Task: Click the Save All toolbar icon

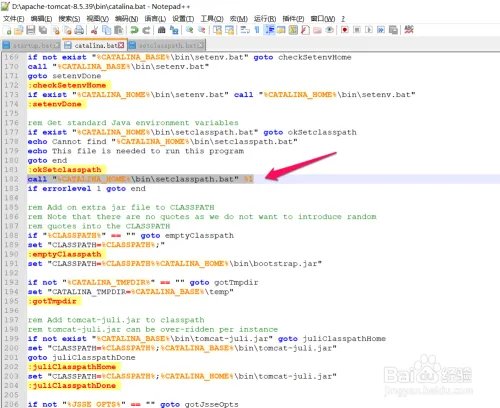Action: click(43, 30)
